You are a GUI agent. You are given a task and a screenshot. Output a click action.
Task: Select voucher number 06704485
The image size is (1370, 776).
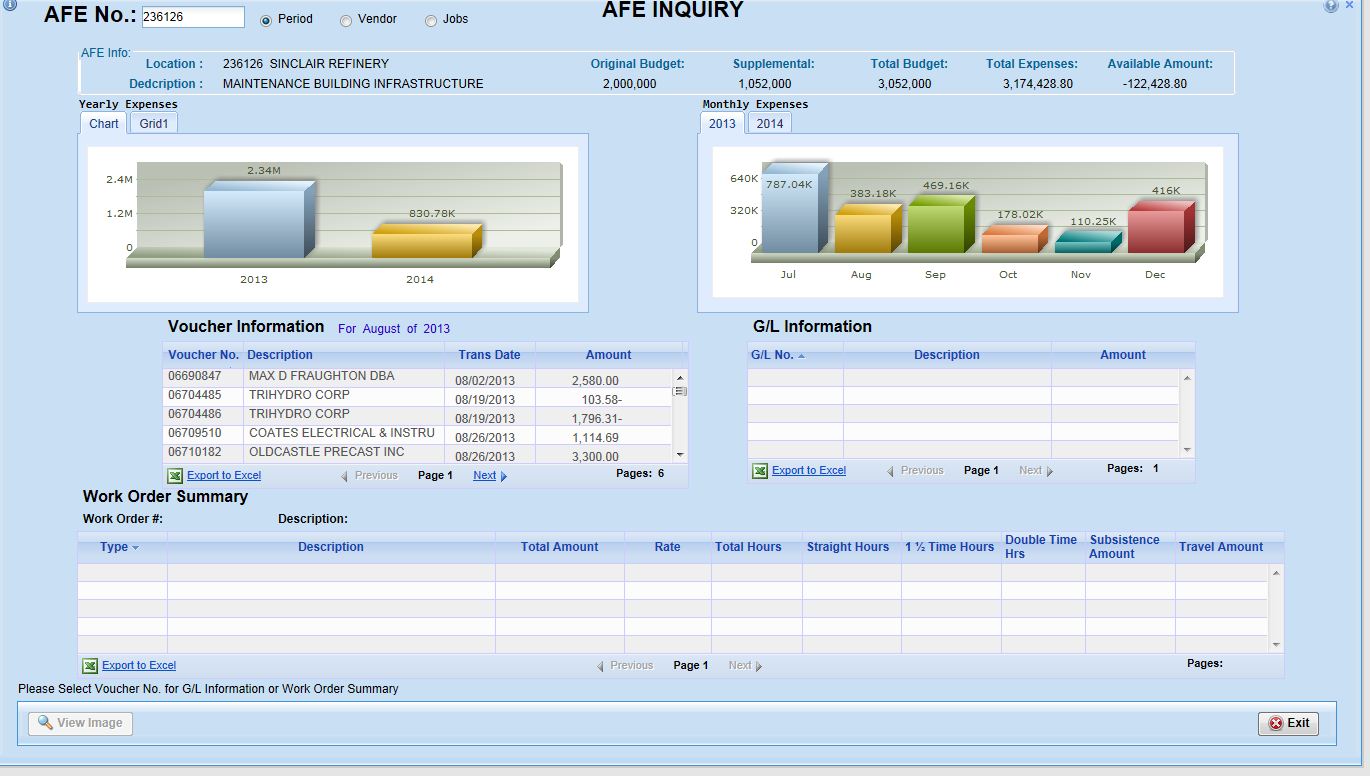pos(195,395)
